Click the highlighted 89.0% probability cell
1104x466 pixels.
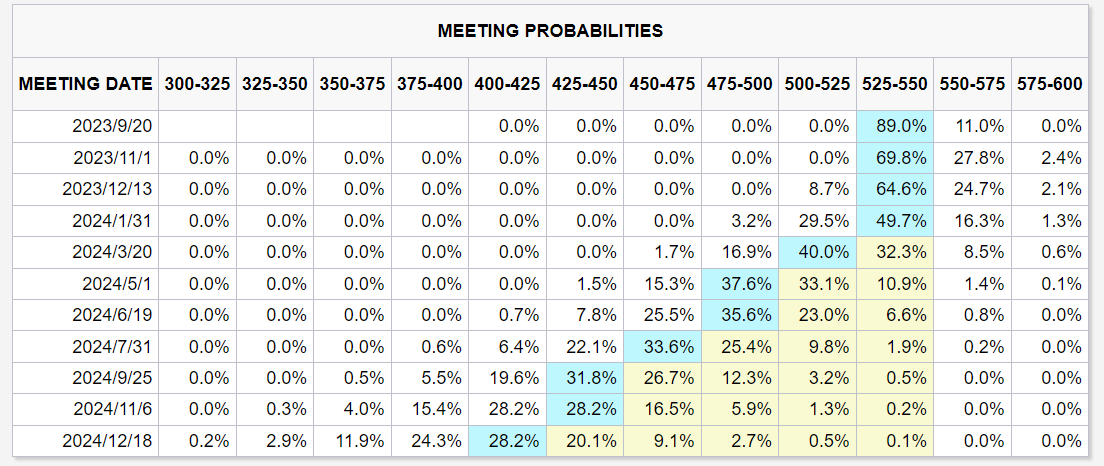point(895,127)
